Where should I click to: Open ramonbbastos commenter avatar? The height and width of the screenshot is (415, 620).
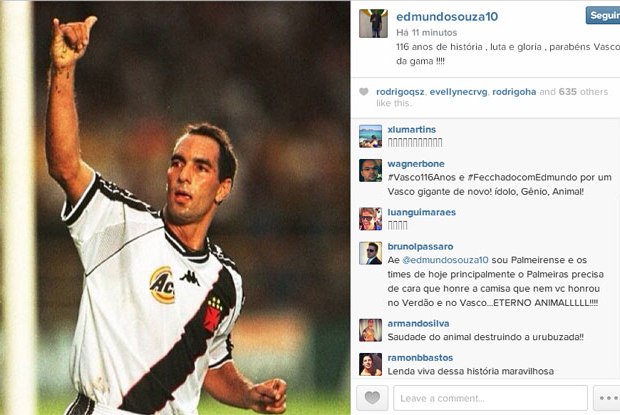tap(370, 364)
